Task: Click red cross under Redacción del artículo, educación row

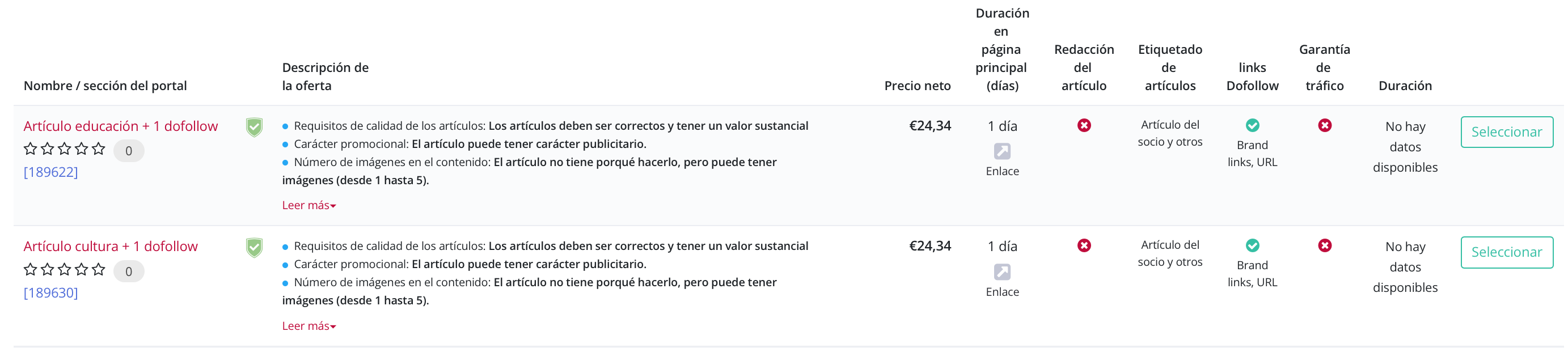Action: 1084,125
